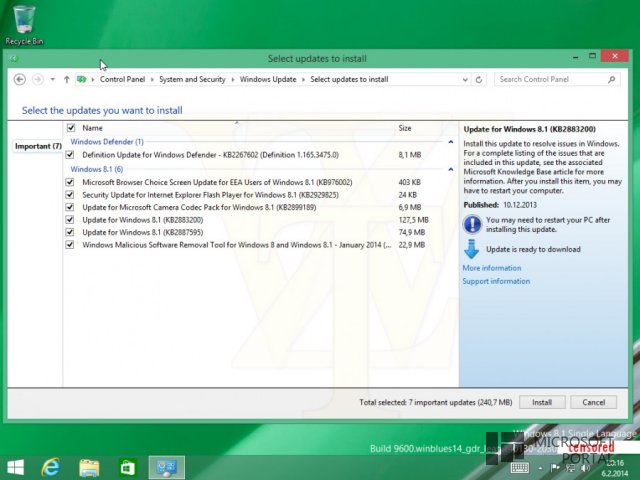Click the restart warning exclamation icon
640x480 pixels.
[x=472, y=224]
